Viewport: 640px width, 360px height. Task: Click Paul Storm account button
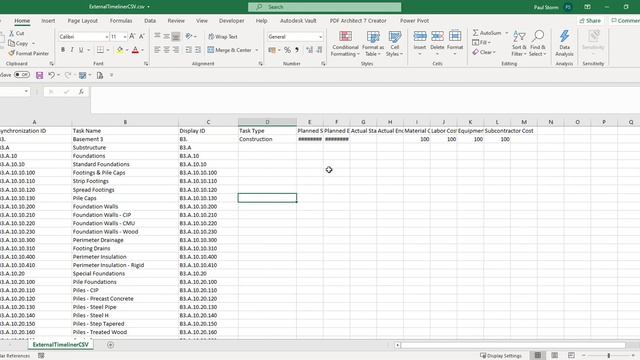[x=553, y=7]
